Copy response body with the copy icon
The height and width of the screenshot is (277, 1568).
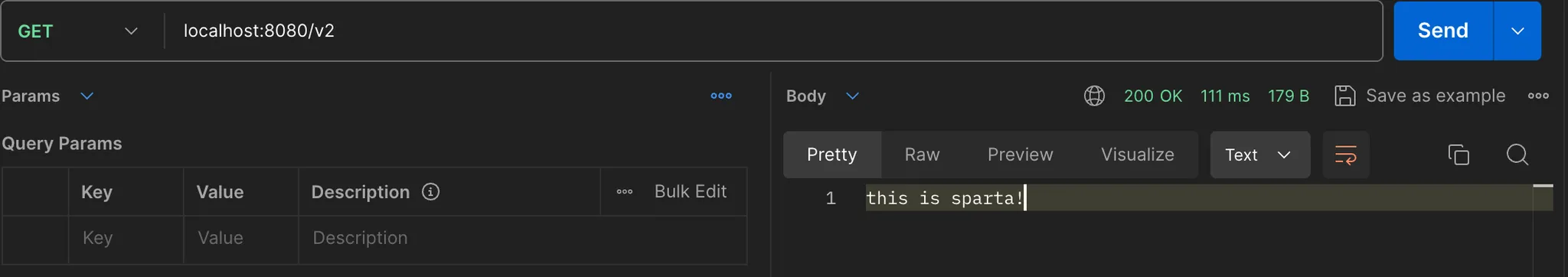click(1459, 155)
